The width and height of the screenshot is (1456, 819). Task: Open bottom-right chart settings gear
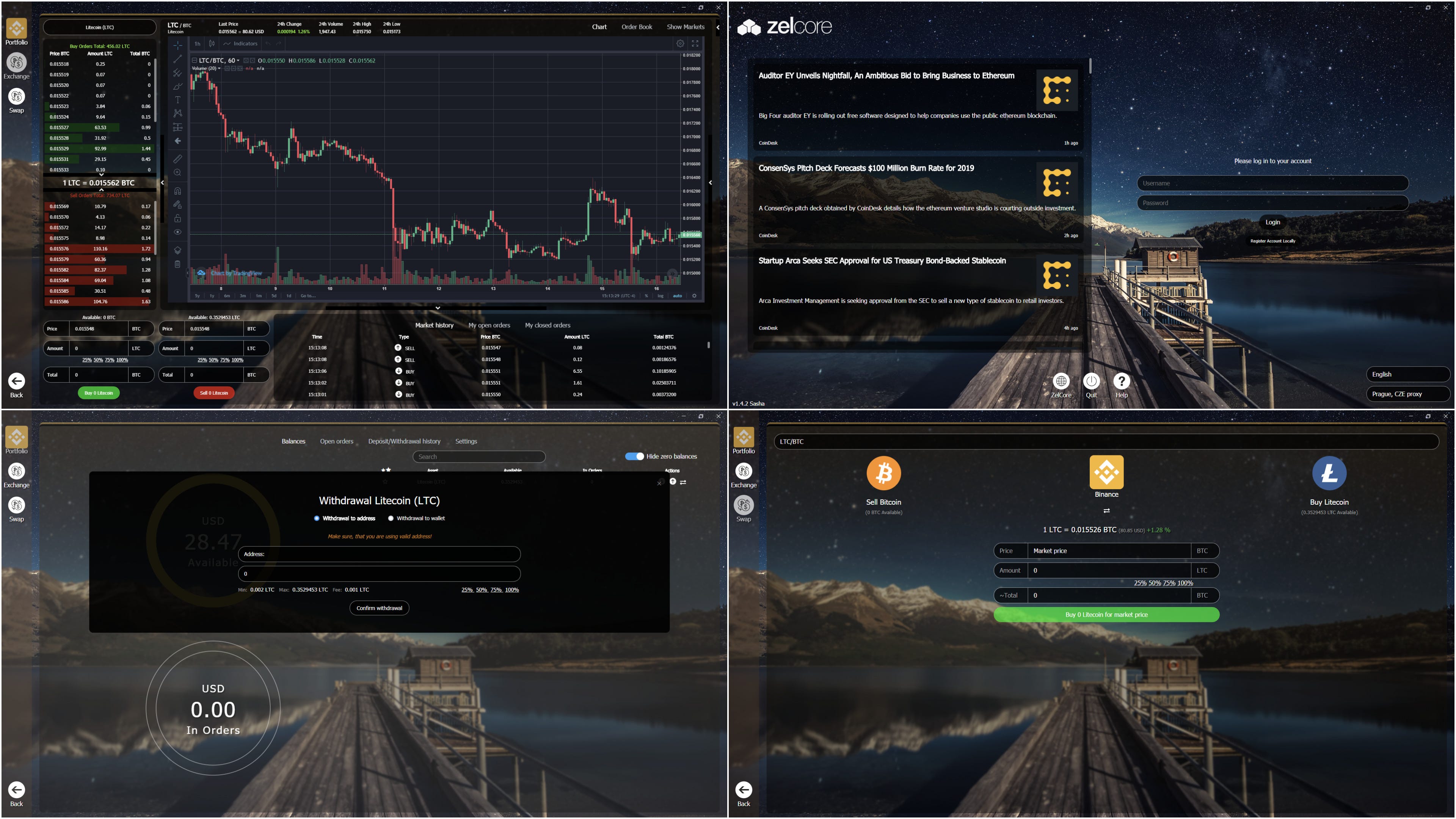point(694,296)
